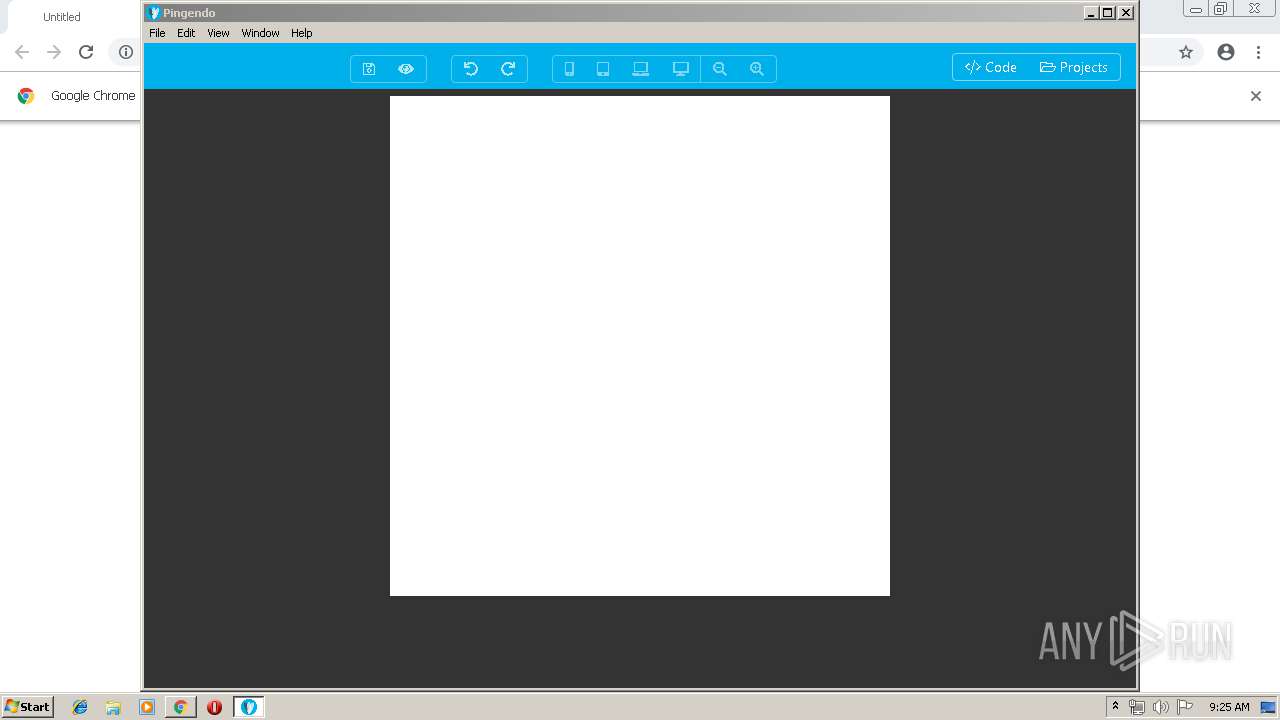
Task: Click the network tray icon
Action: pos(1137,707)
